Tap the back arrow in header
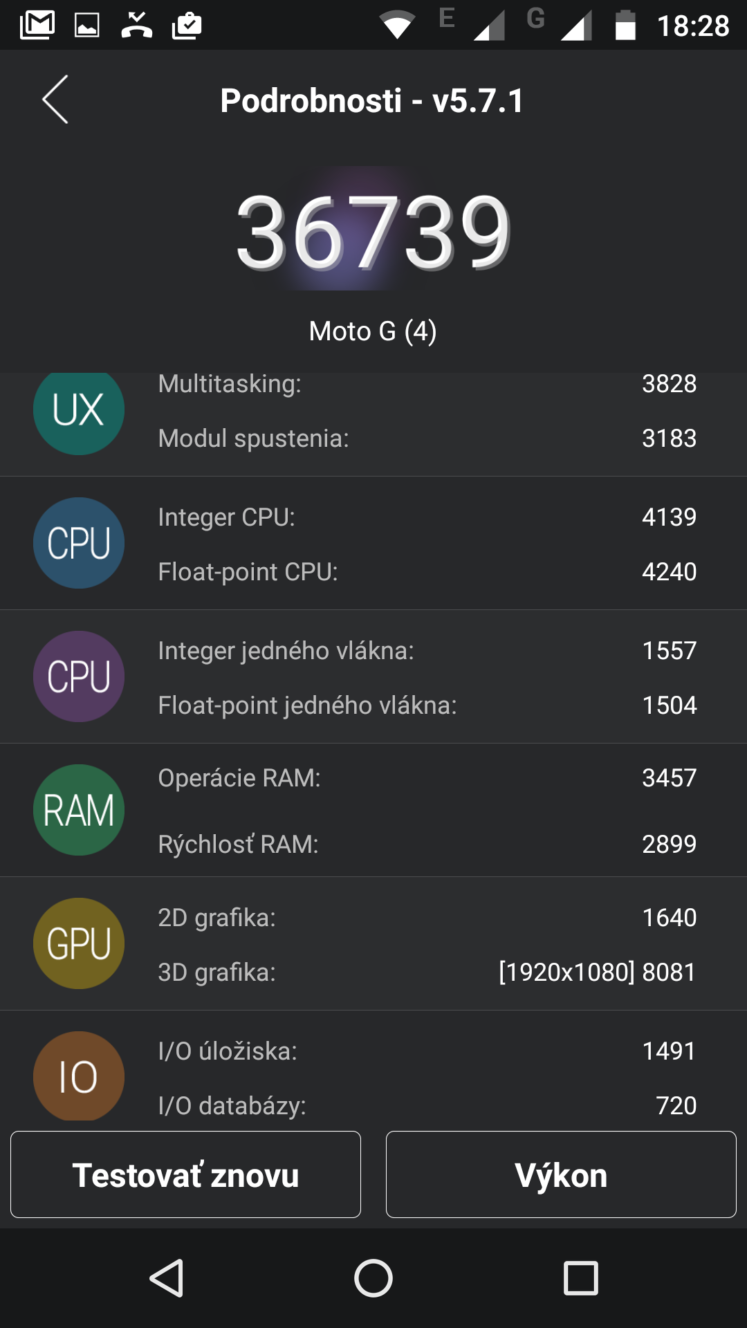 [x=55, y=100]
